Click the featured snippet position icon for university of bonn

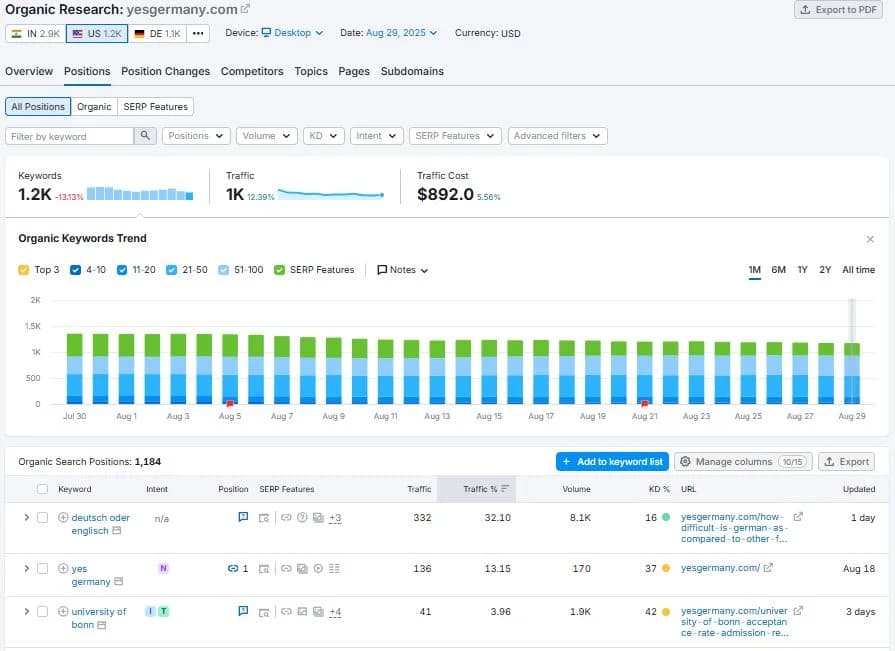pos(243,611)
